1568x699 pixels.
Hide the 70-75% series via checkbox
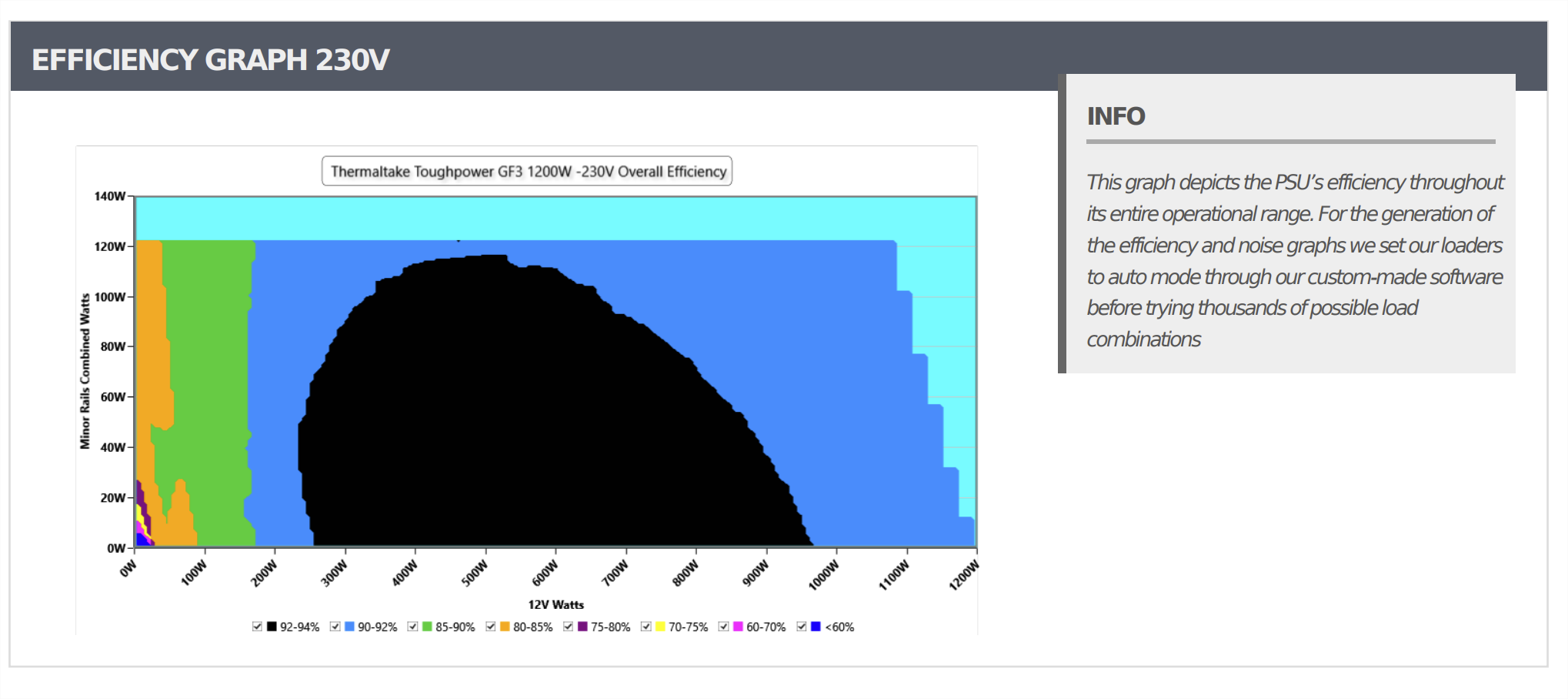pos(646,627)
